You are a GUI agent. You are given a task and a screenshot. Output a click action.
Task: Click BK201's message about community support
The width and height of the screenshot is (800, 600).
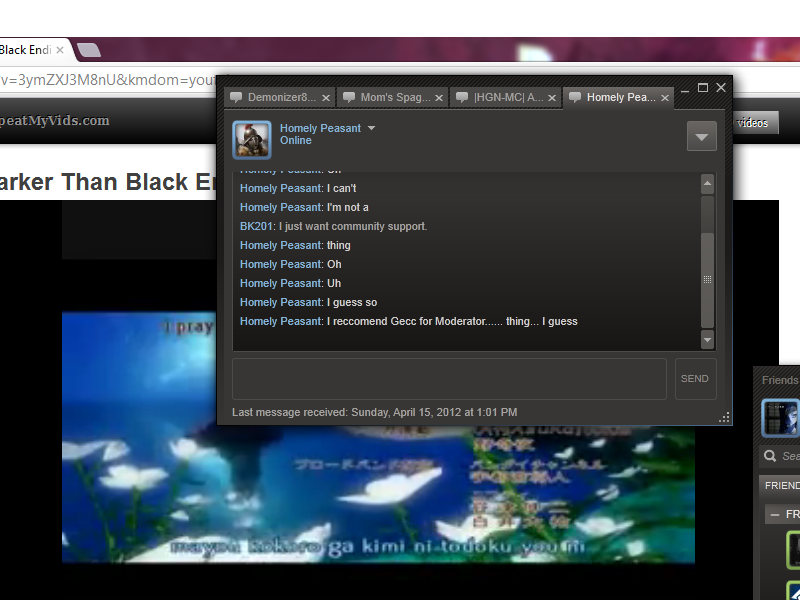click(334, 226)
